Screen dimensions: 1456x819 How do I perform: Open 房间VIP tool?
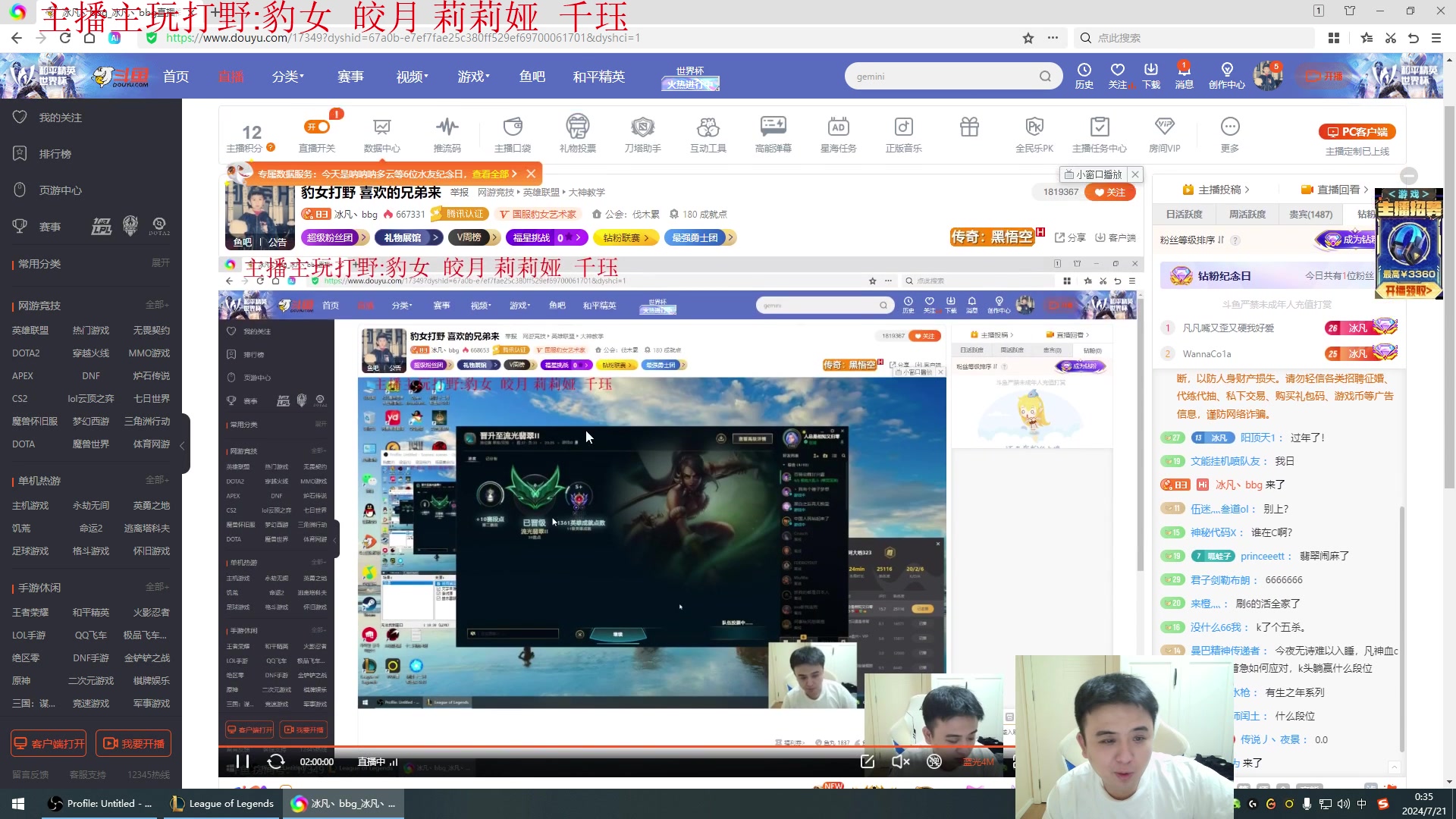pyautogui.click(x=1164, y=134)
